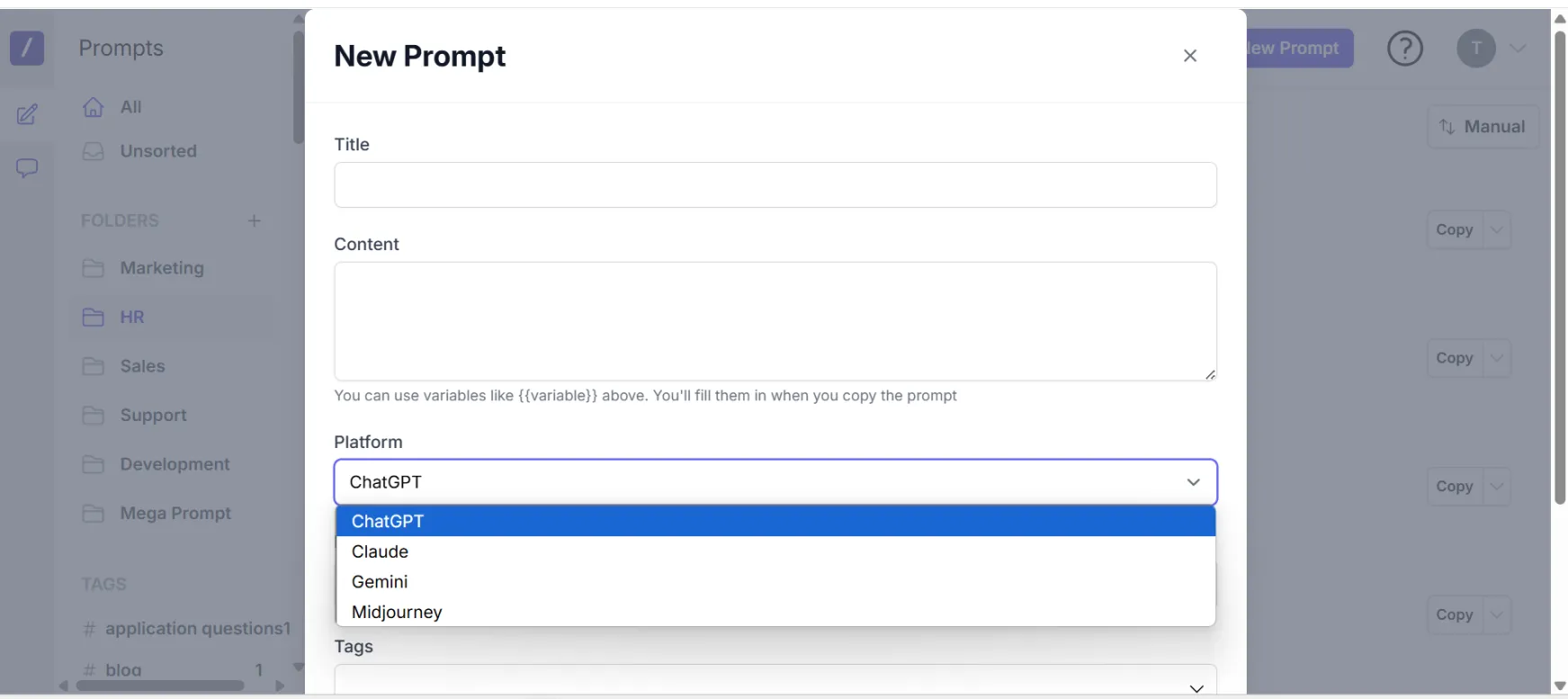
Task: Click into the Title input field
Action: (775, 185)
